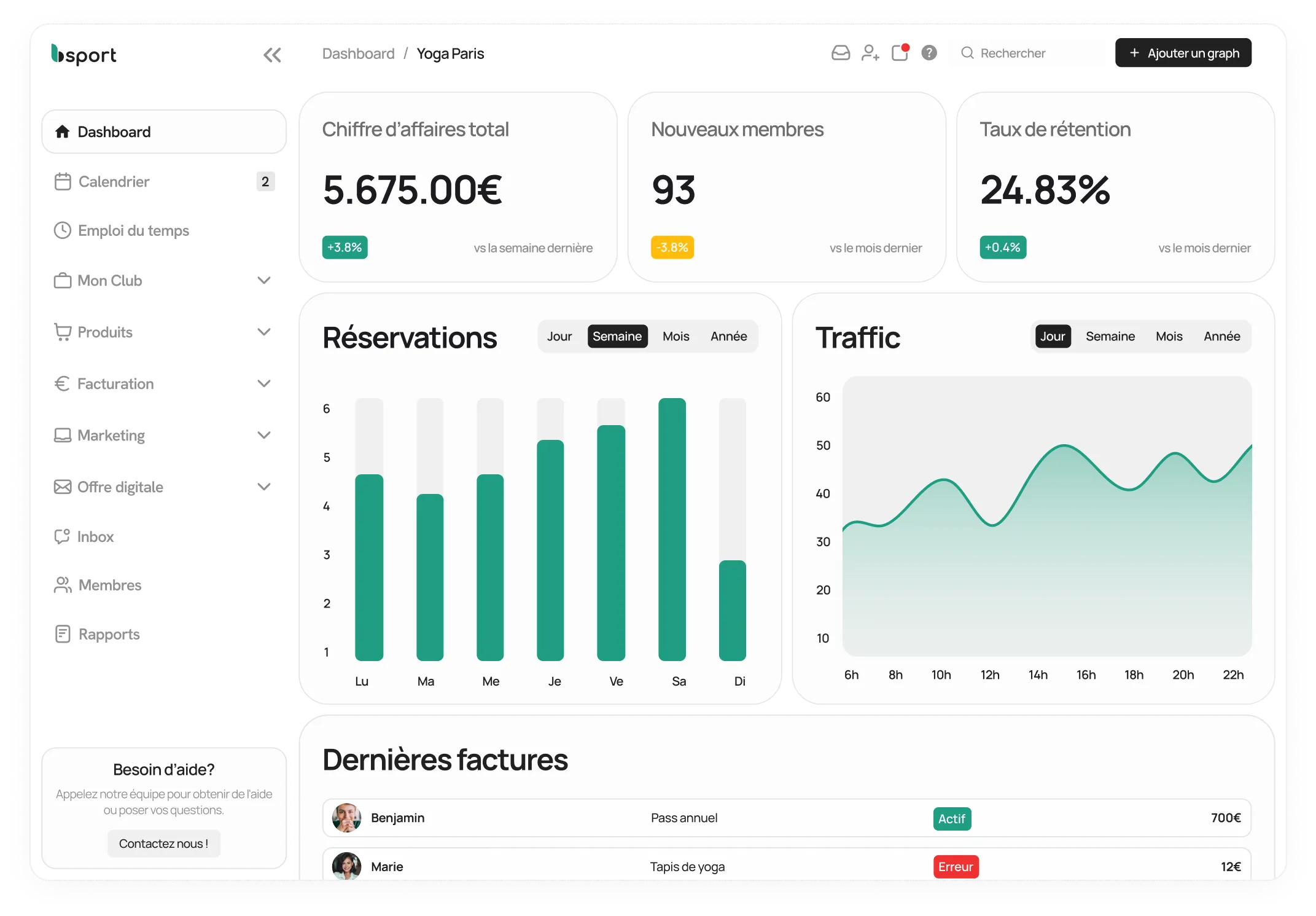Image resolution: width=1316 pixels, height=916 pixels.
Task: Open notifications from the bell icon
Action: 899,53
